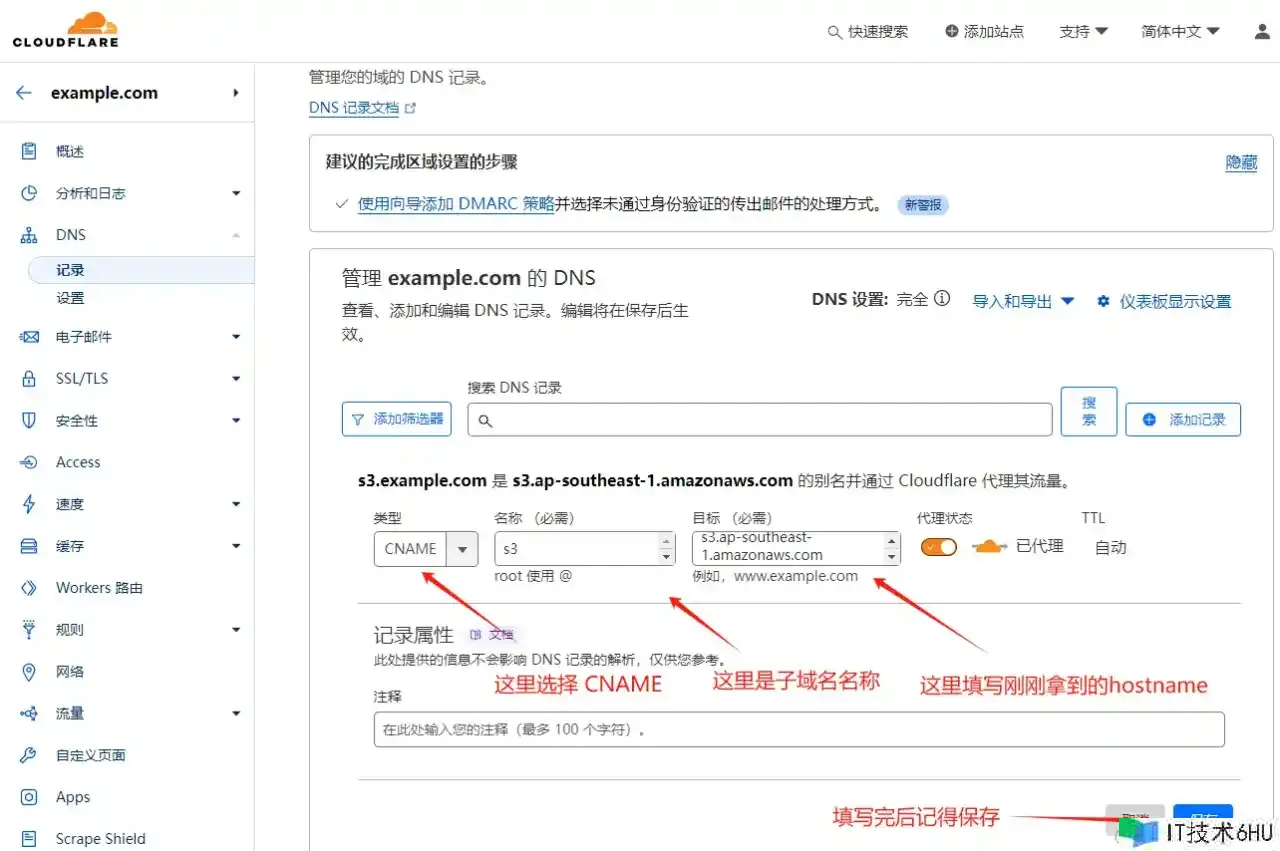
Task: Click the dashboard display settings gear
Action: pos(1103,301)
